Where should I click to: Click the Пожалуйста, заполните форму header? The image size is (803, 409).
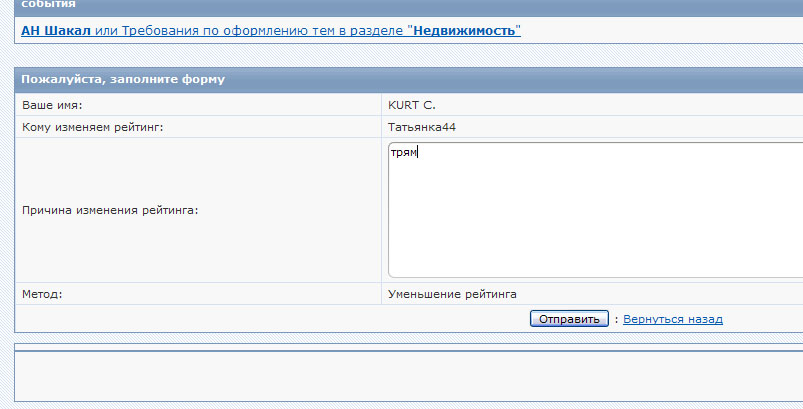click(123, 79)
